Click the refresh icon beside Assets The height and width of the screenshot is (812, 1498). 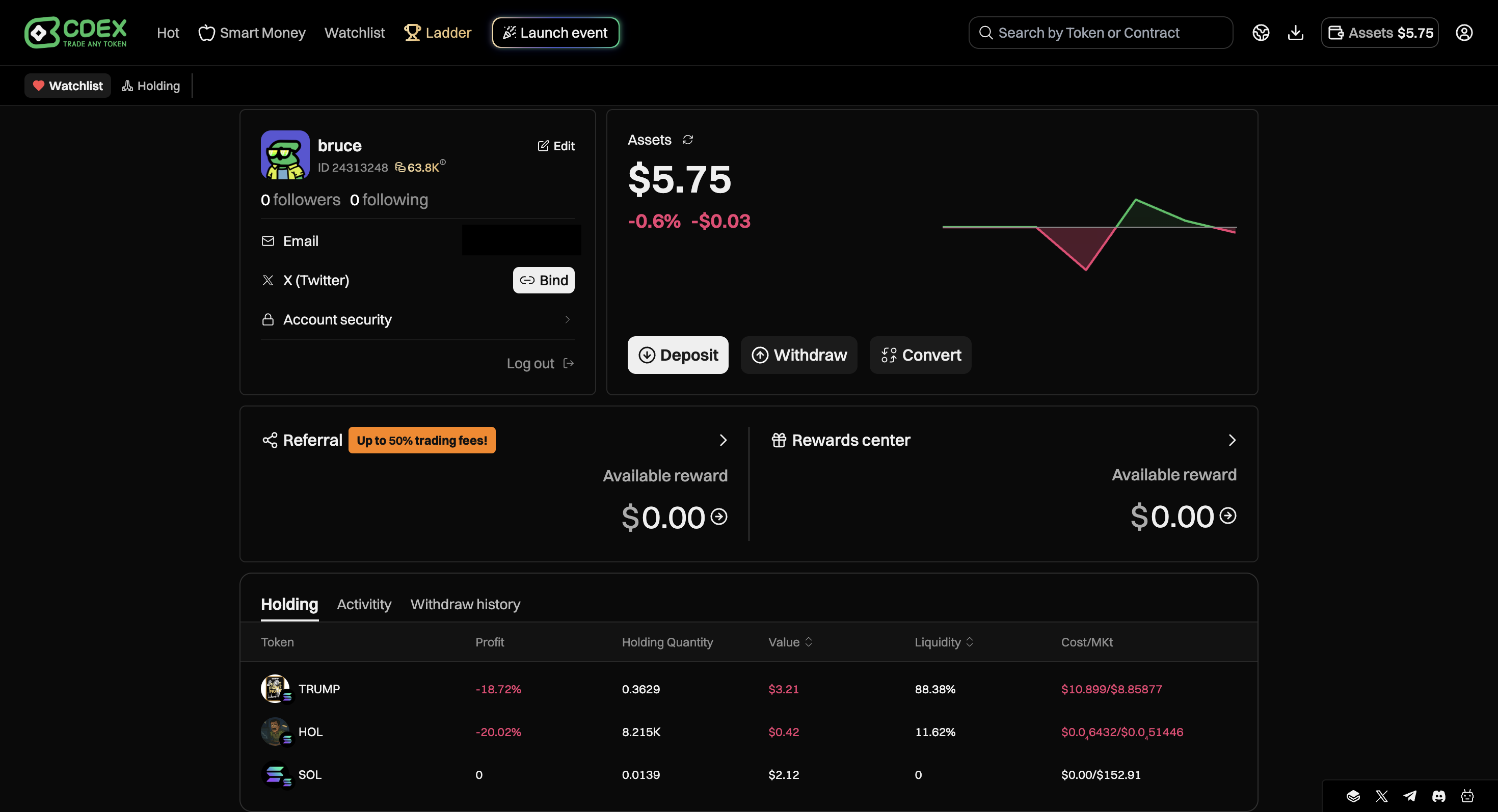pos(687,140)
